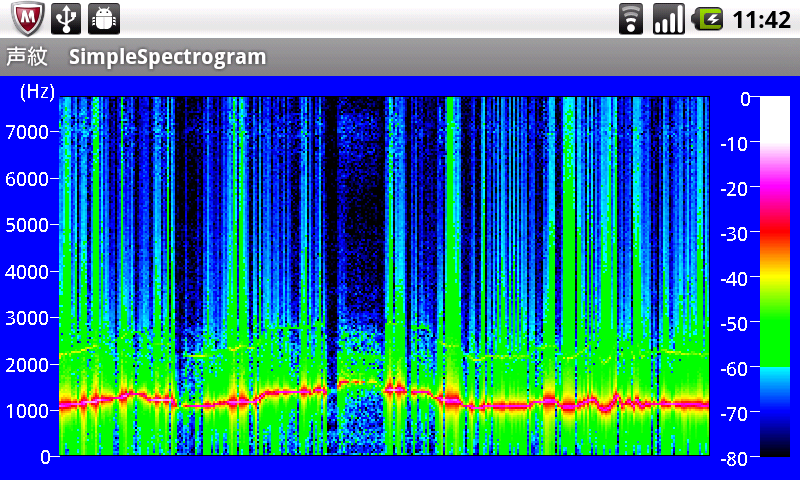Tap the -20 dB legend label

point(734,189)
